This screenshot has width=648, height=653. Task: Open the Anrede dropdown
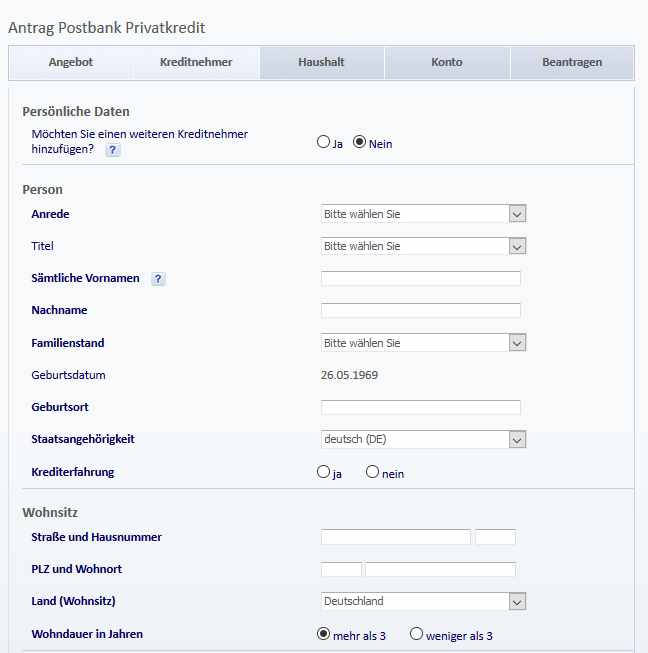tap(424, 214)
